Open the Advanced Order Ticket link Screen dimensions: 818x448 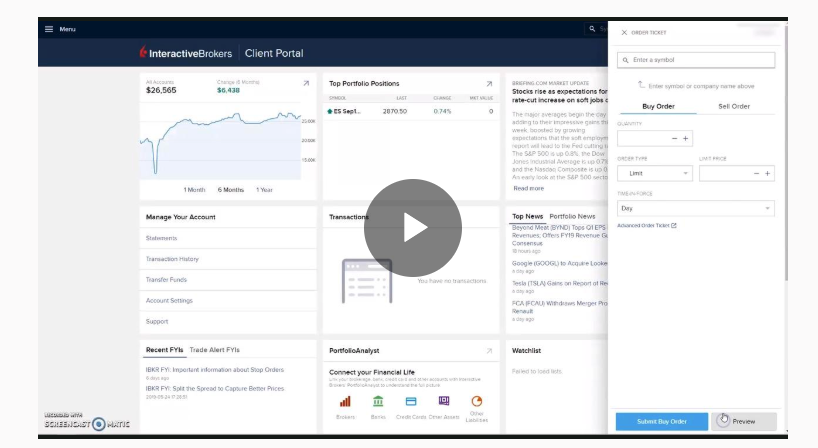click(646, 226)
